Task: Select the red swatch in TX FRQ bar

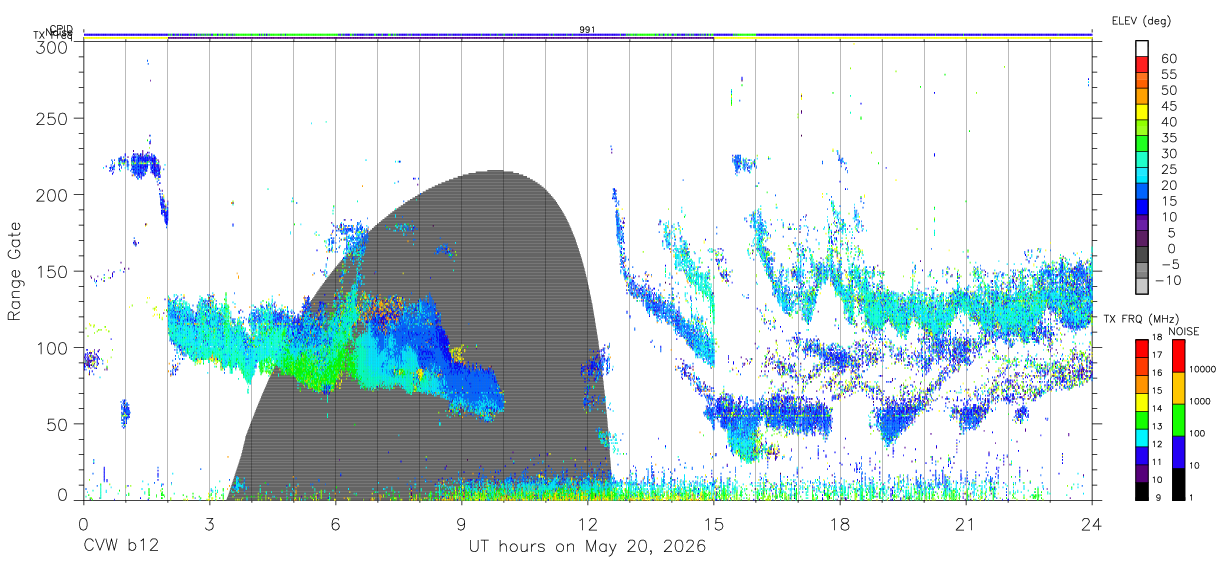Action: click(x=1141, y=347)
